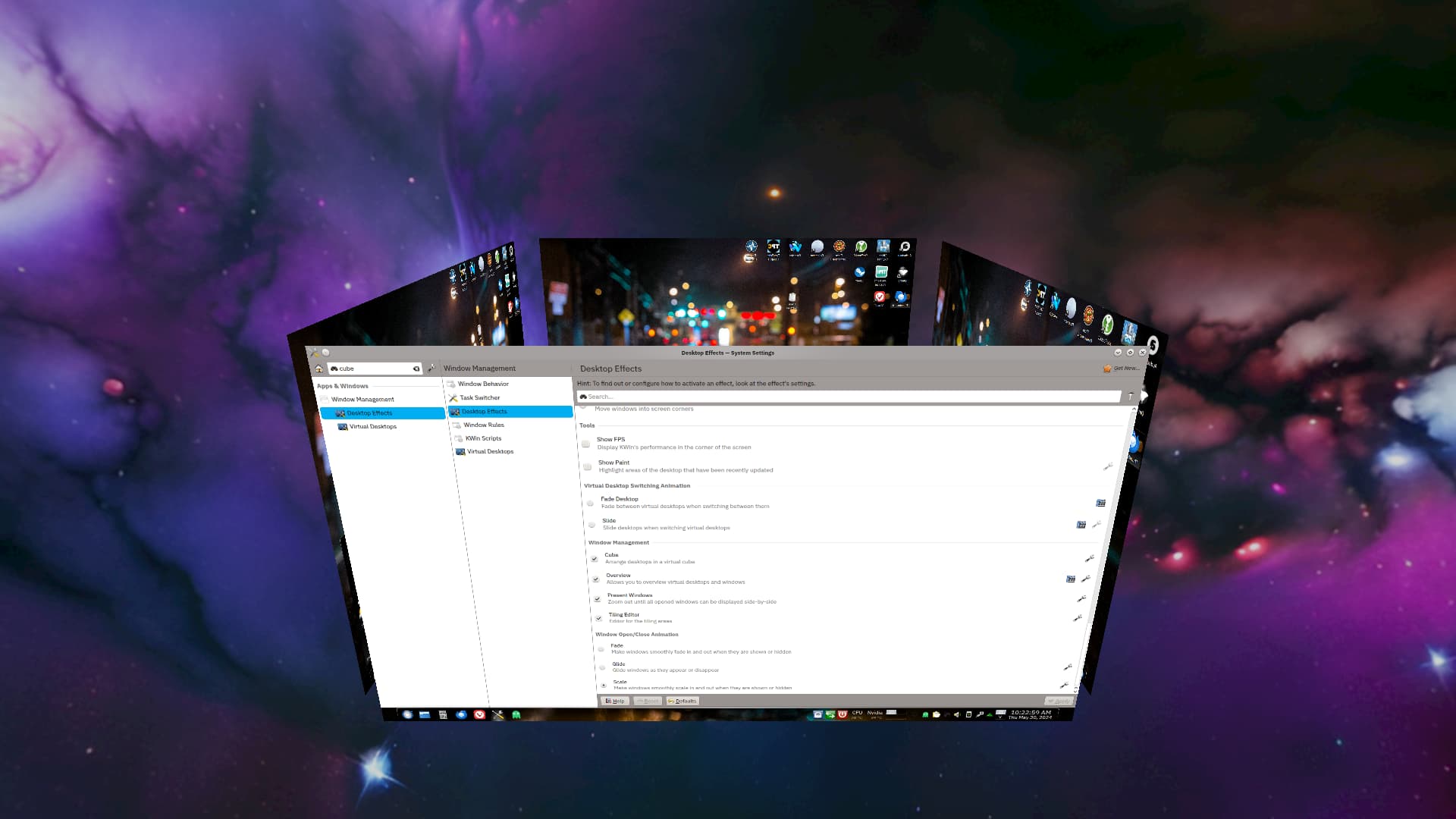
Task: Click the Get New link
Action: [x=1123, y=369]
